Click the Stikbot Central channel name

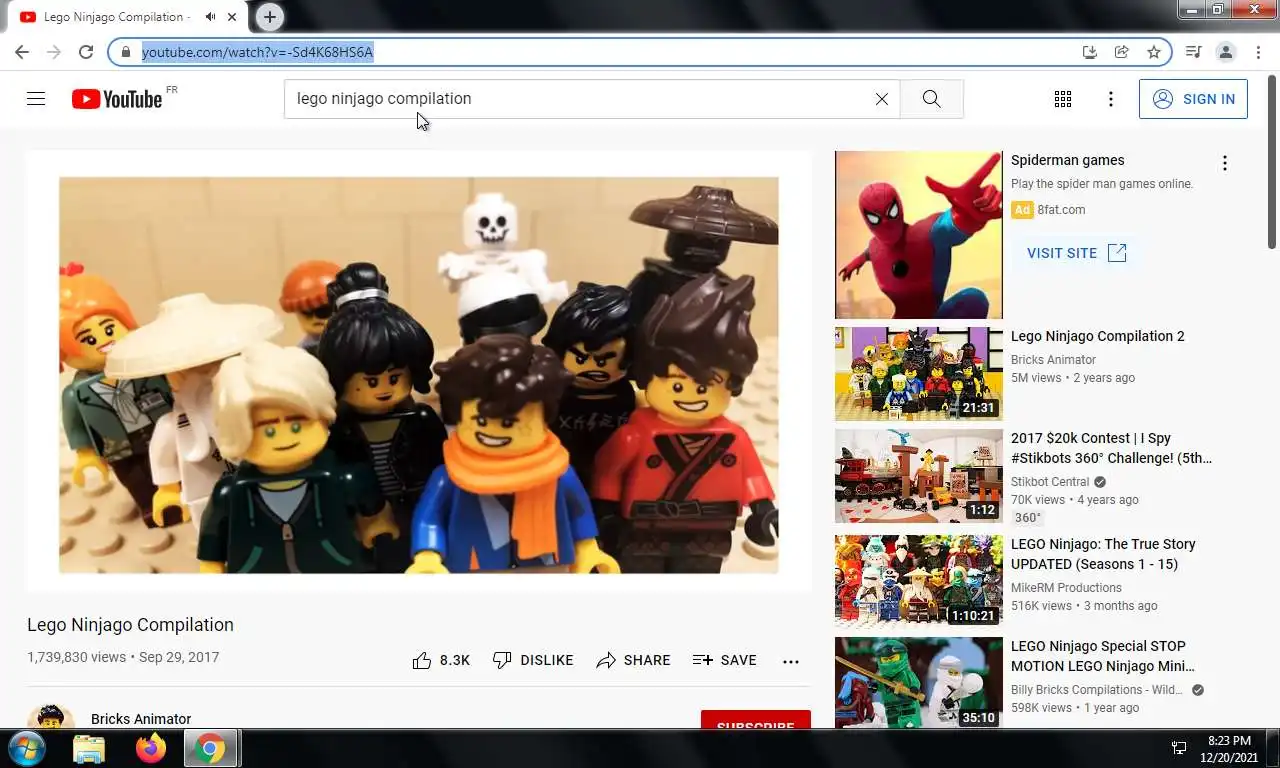(x=1050, y=482)
